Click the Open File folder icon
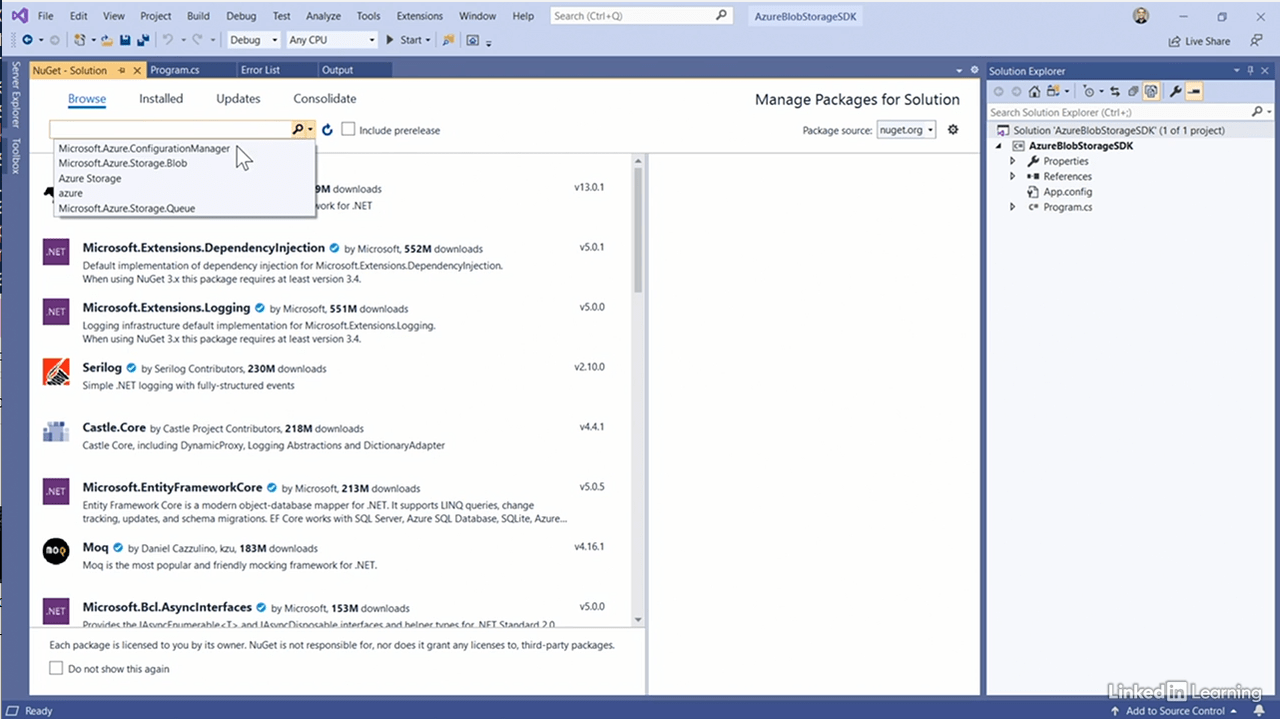This screenshot has height=719, width=1280. pyautogui.click(x=106, y=40)
